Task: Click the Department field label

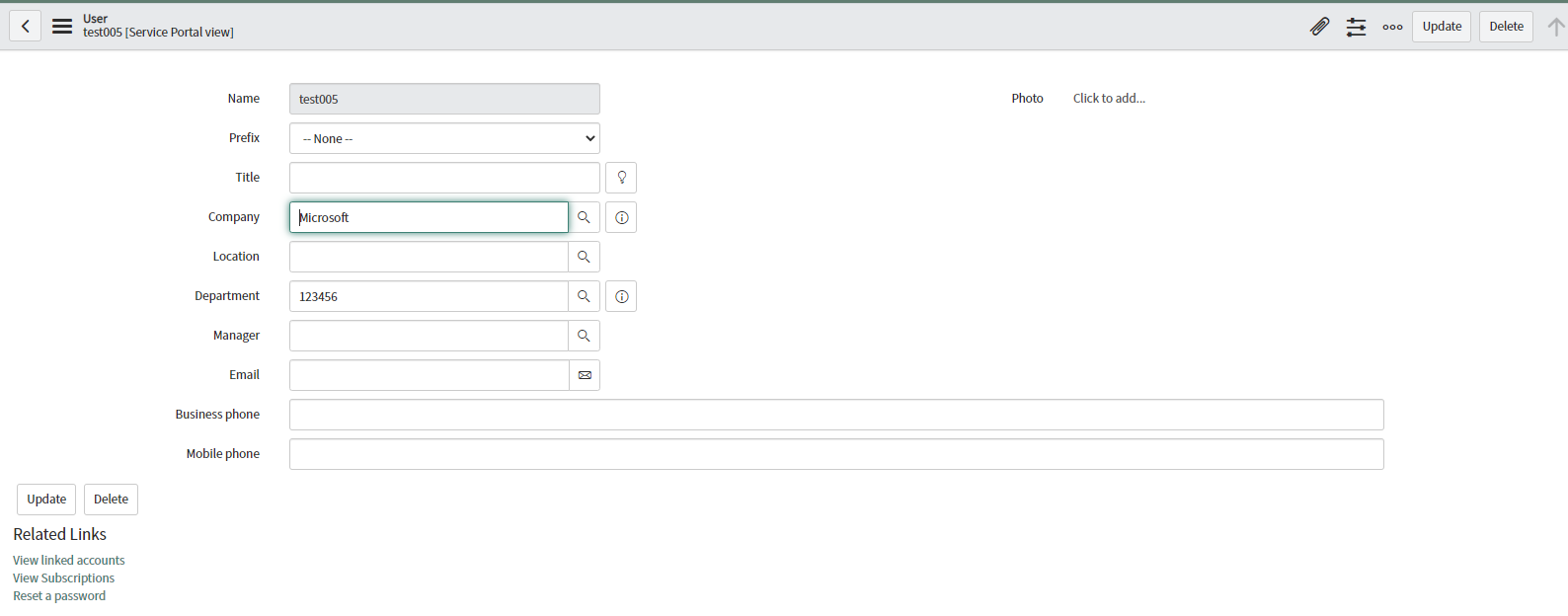Action: pos(227,296)
